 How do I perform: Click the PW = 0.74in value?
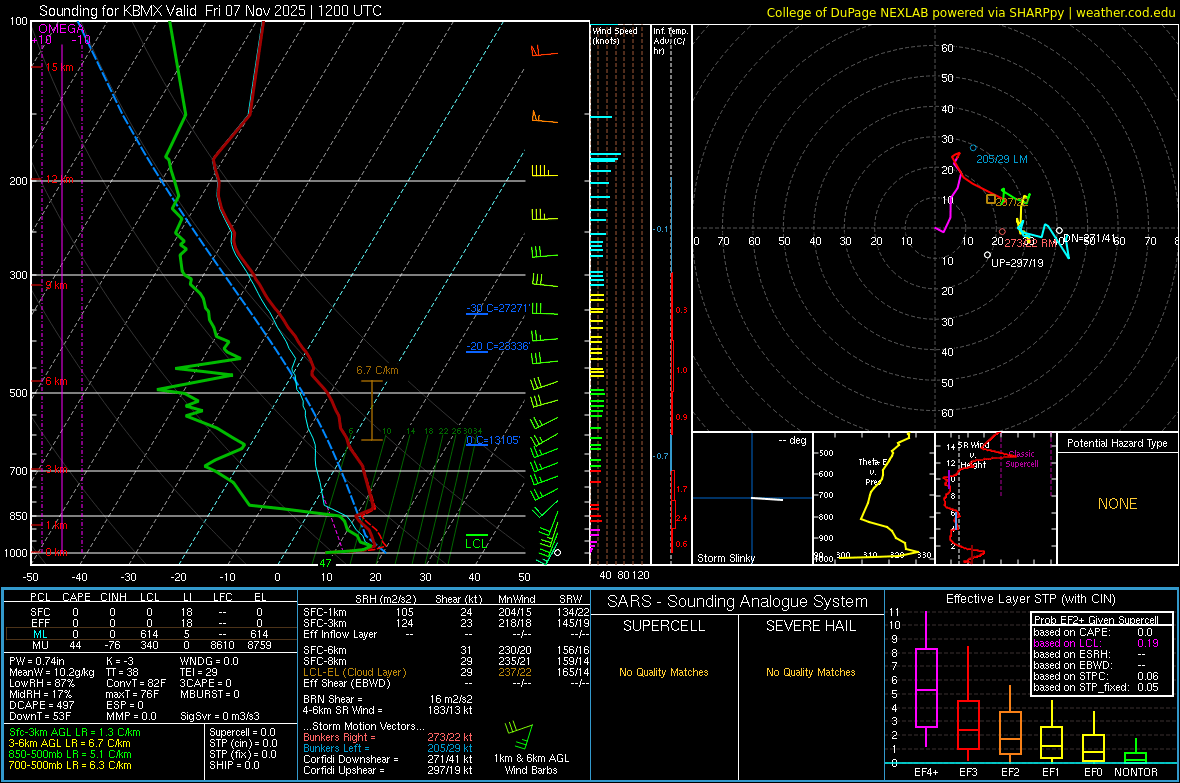click(36, 661)
